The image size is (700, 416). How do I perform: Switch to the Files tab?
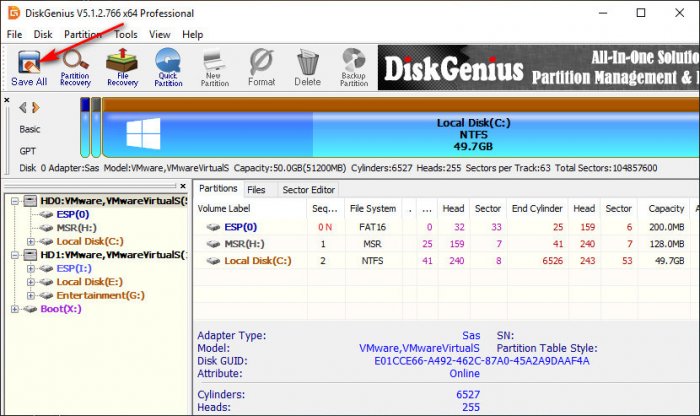pyautogui.click(x=256, y=190)
